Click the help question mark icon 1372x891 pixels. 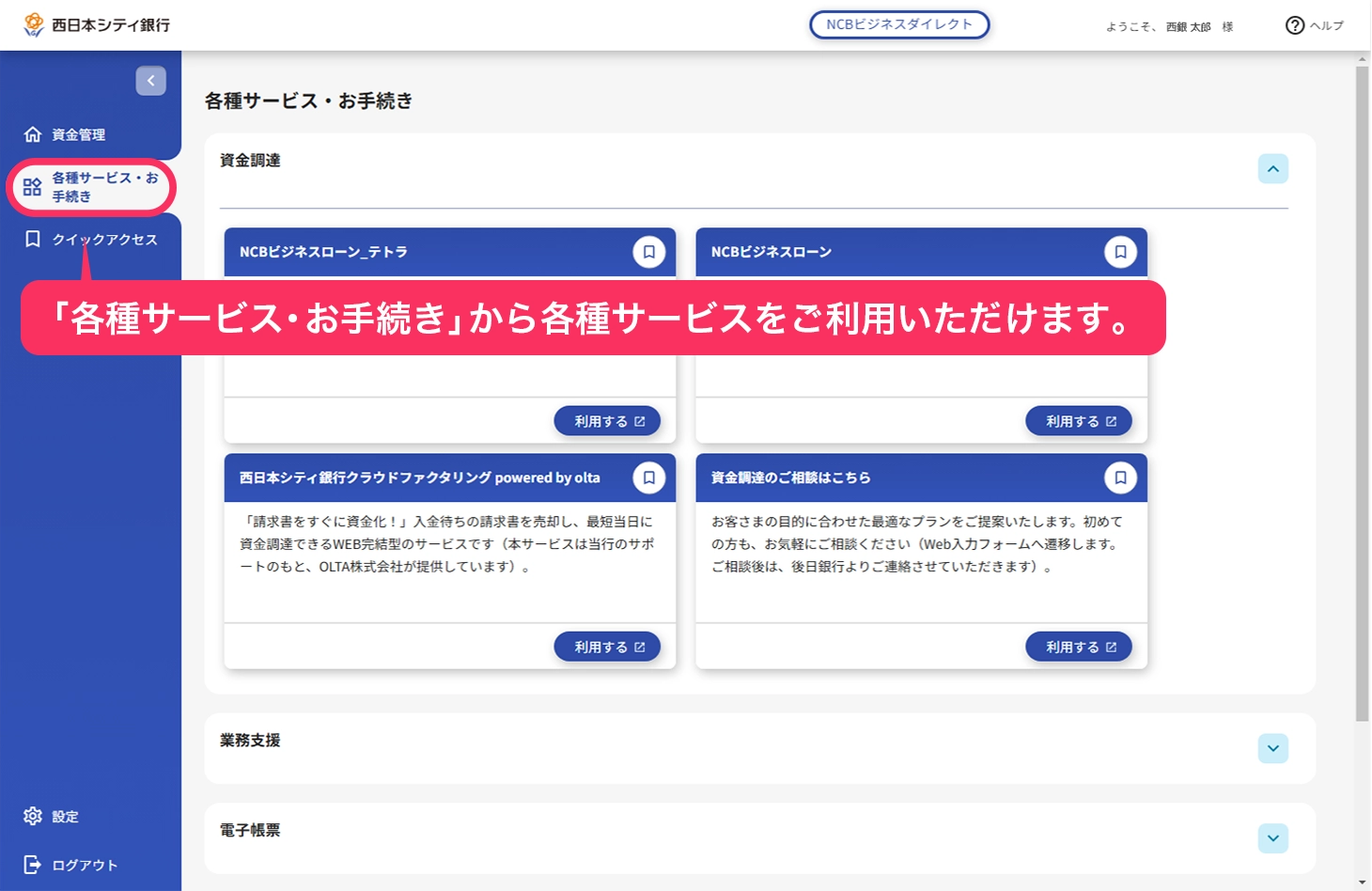click(x=1295, y=25)
